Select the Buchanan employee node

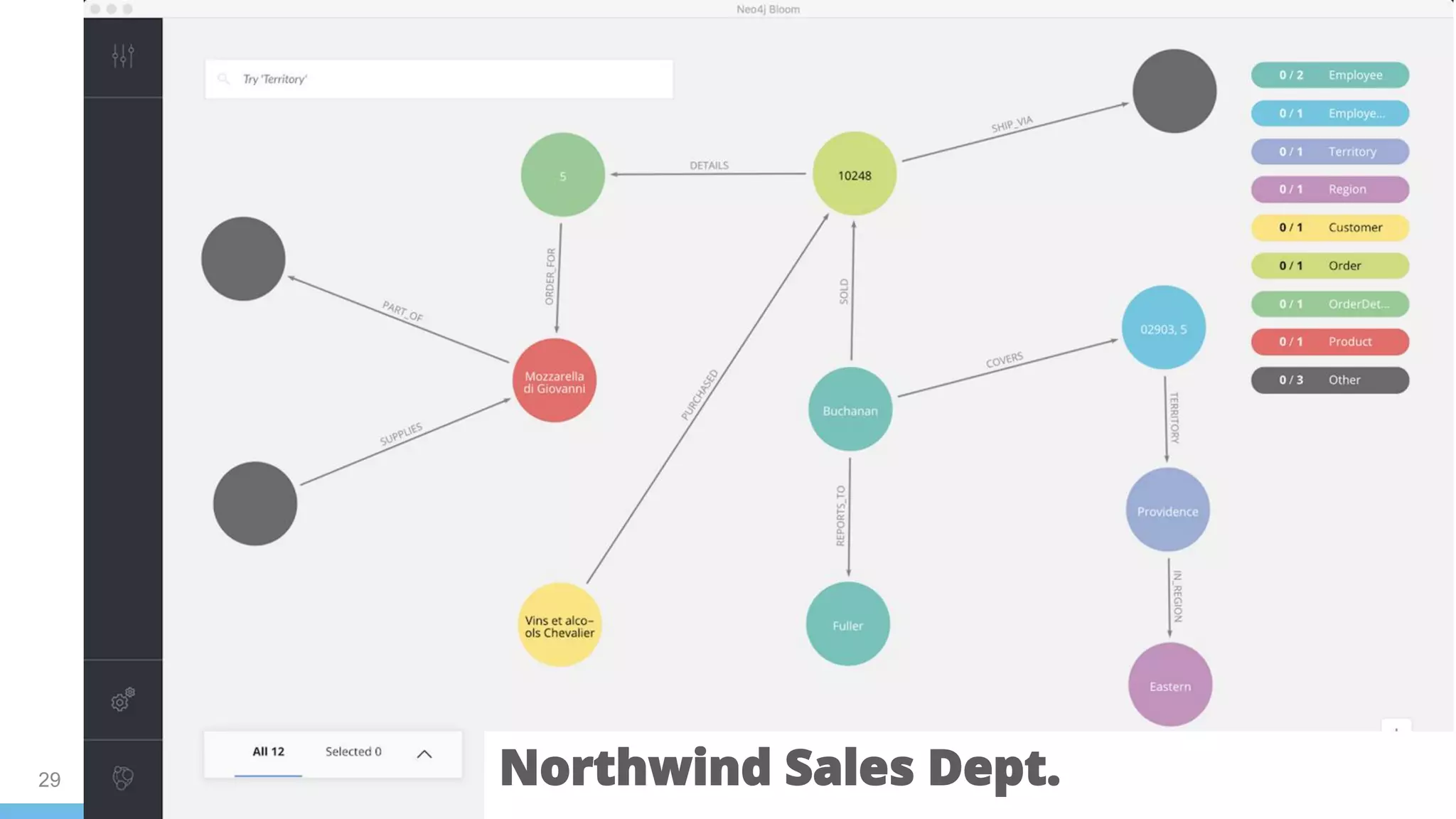(x=850, y=409)
